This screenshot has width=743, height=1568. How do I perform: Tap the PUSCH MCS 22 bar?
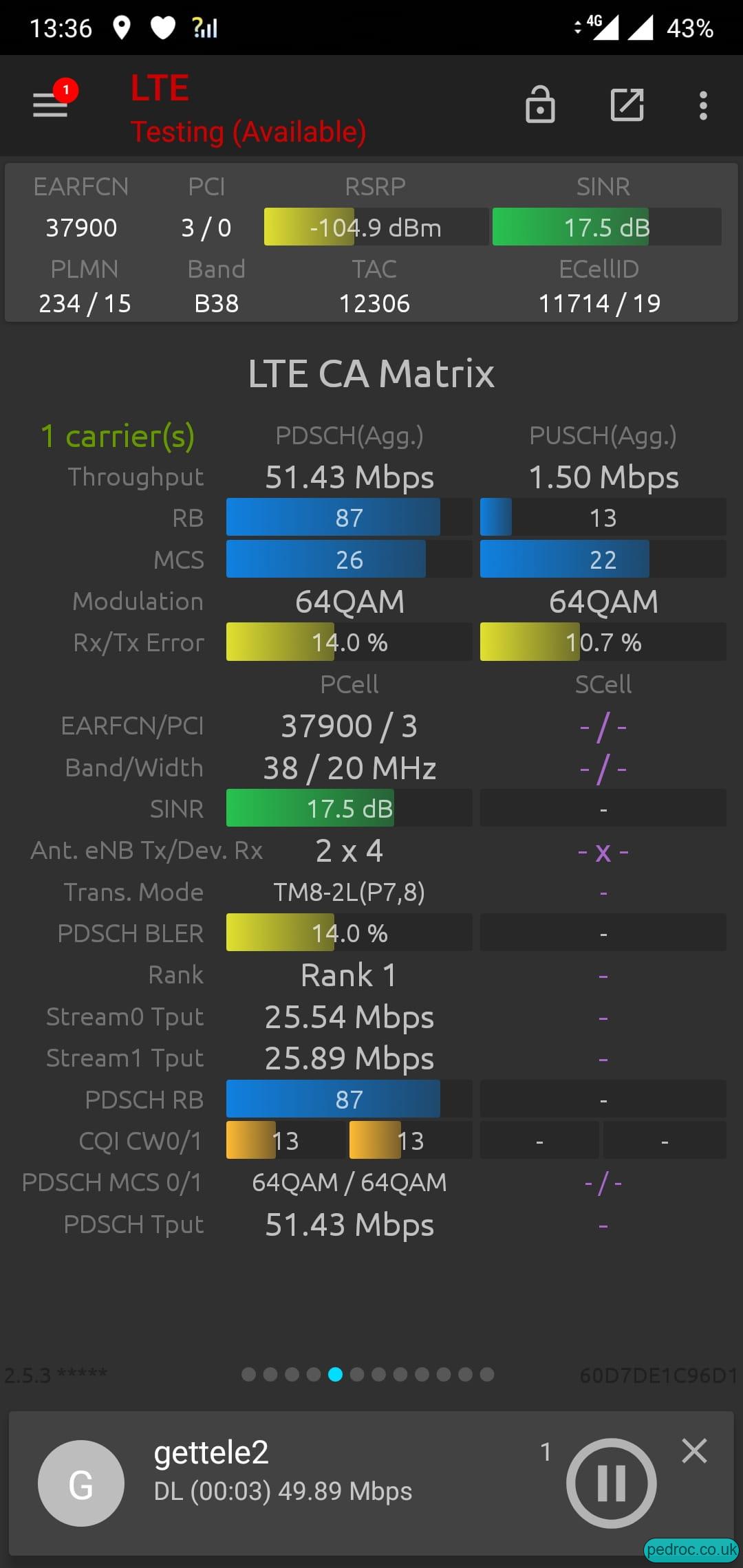click(603, 559)
